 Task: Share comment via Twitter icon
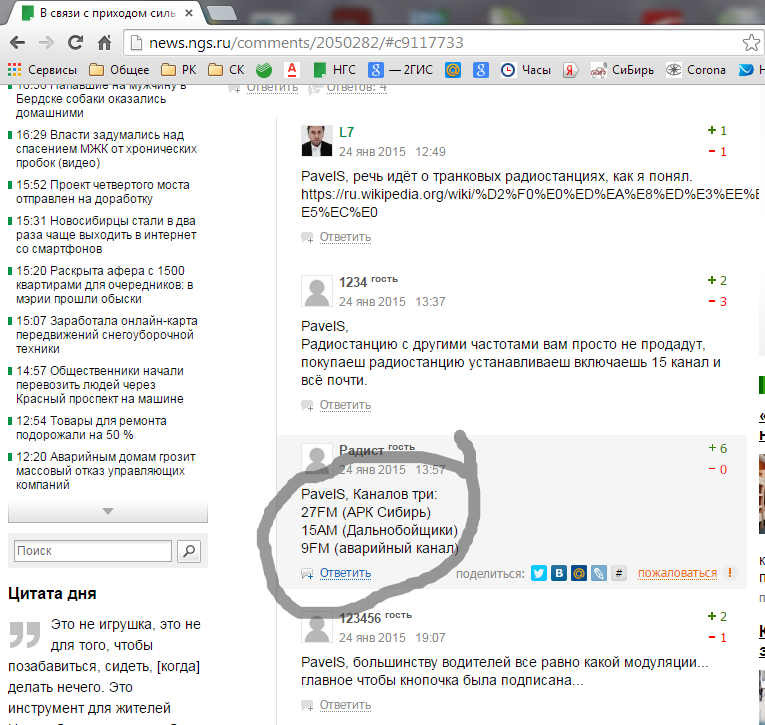tap(539, 573)
